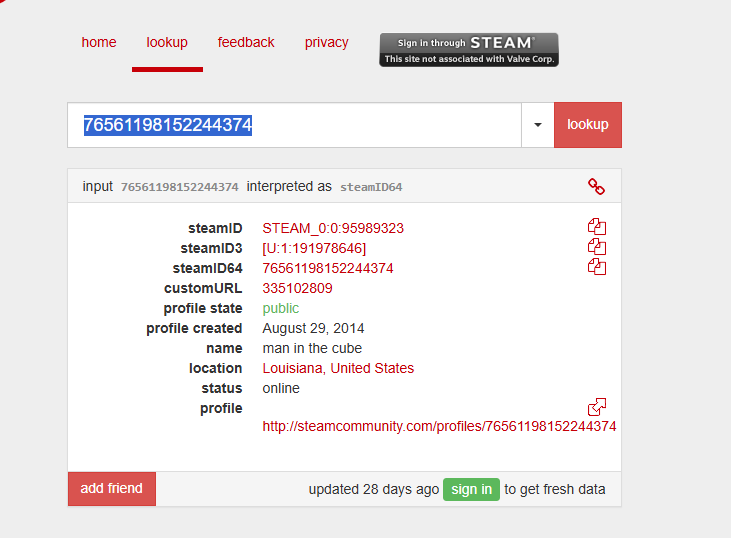Open the steamcommunity.com profile URL link
This screenshot has height=538, width=731.
pyautogui.click(x=439, y=426)
